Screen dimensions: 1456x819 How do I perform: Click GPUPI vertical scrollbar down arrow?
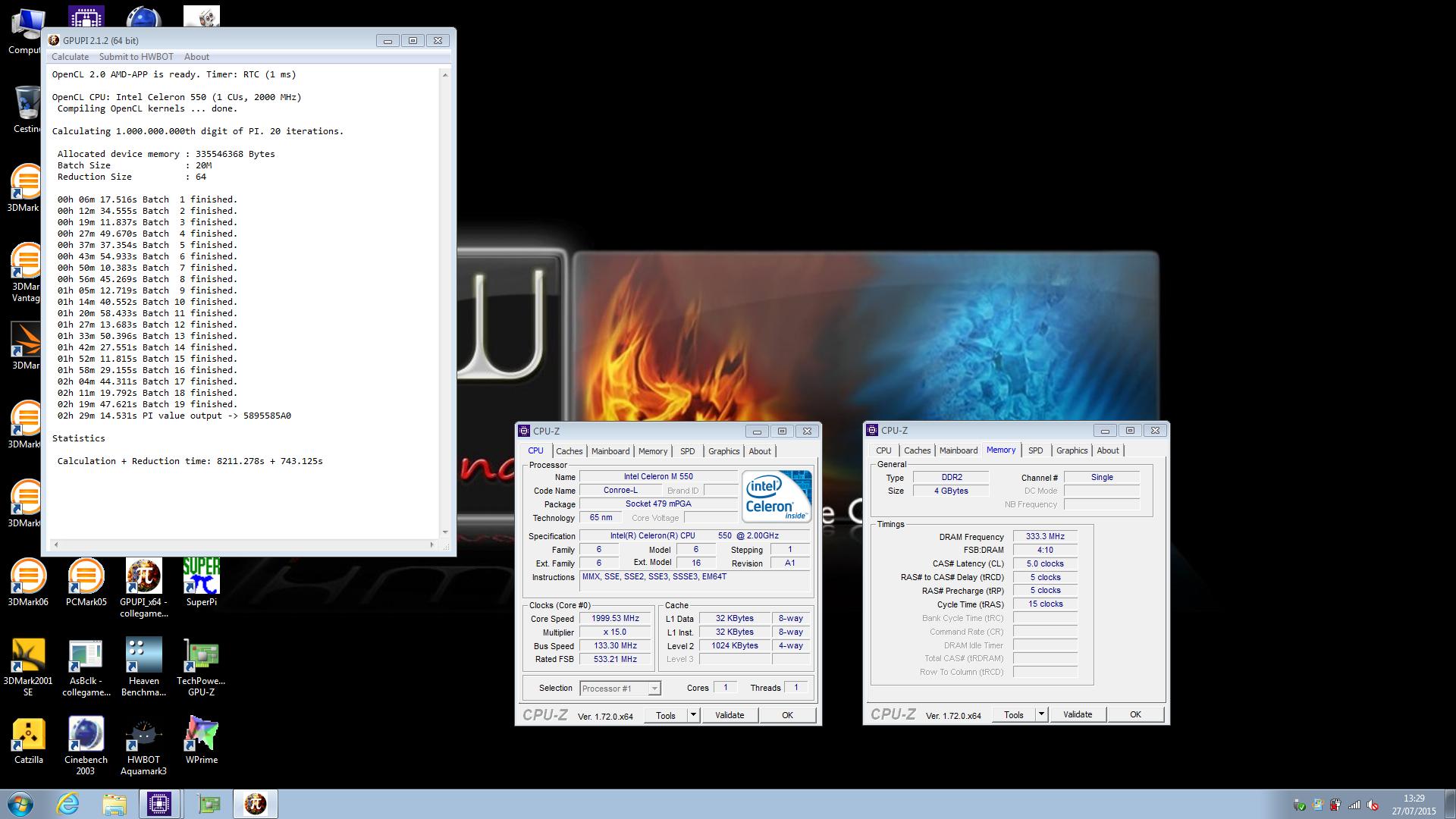(x=445, y=532)
